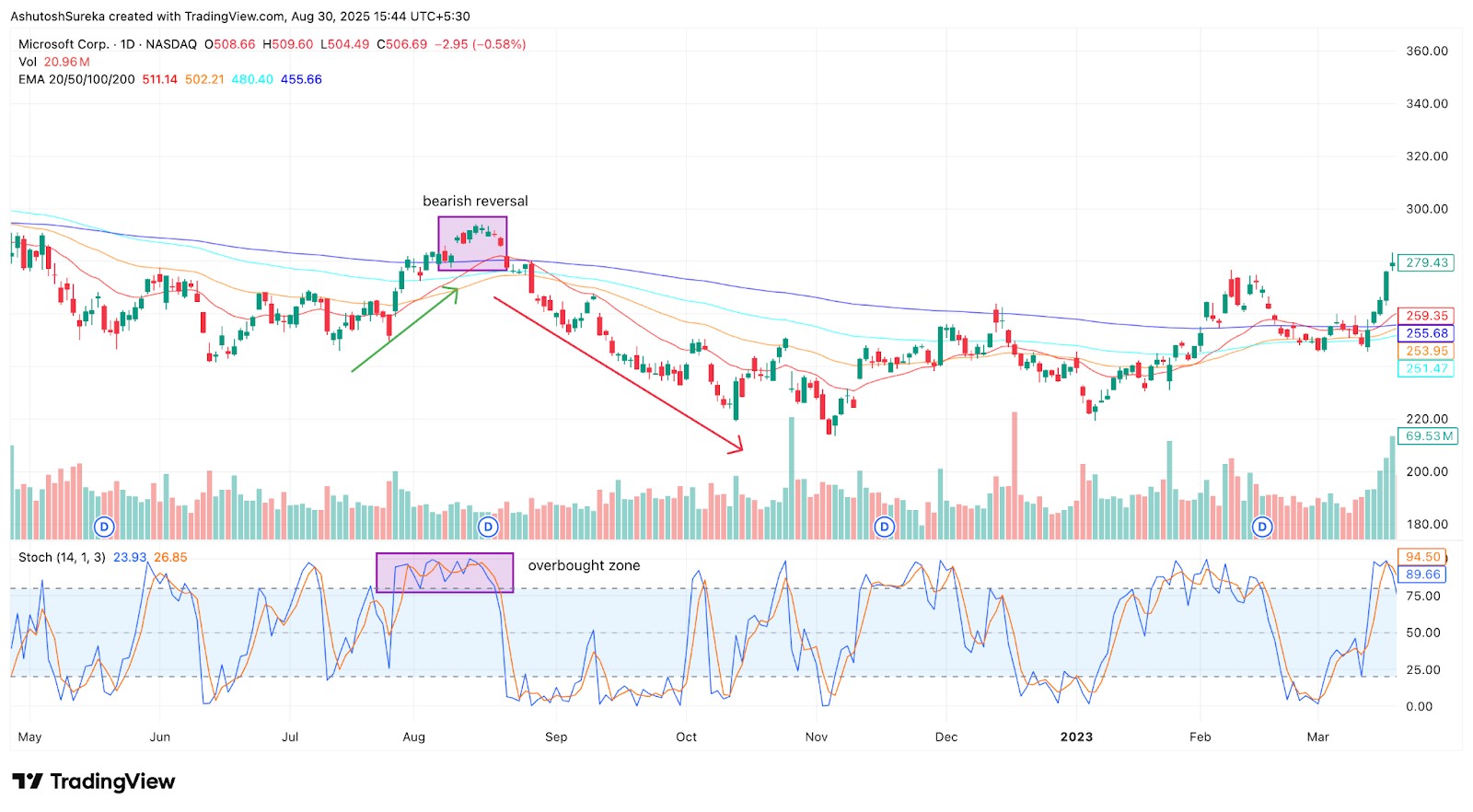Click the 2023 label on time axis
This screenshot has width=1473, height=812.
point(1076,737)
